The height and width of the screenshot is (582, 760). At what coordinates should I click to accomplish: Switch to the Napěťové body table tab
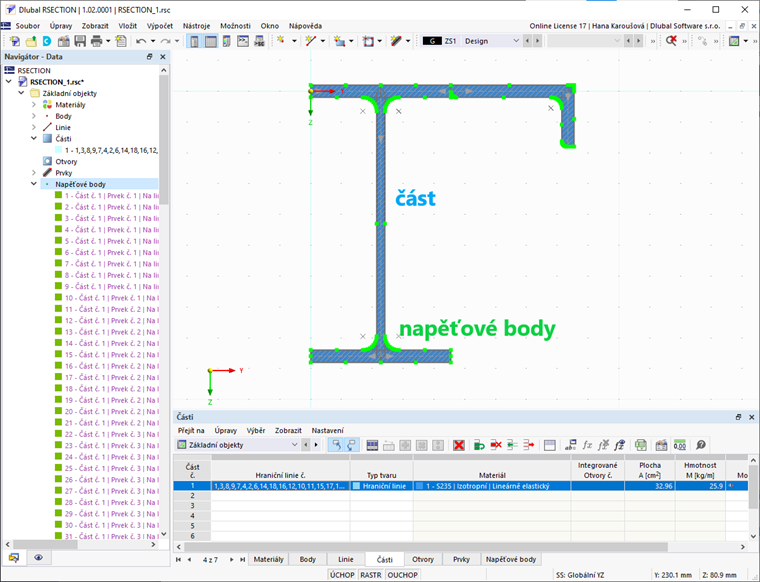(x=511, y=559)
